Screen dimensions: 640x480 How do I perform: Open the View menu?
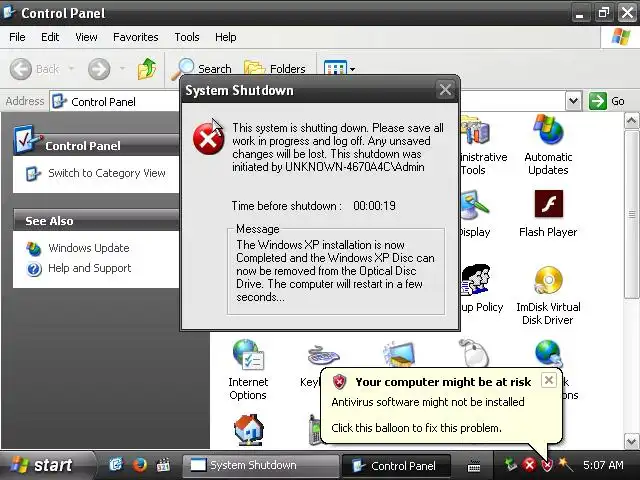[x=86, y=37]
